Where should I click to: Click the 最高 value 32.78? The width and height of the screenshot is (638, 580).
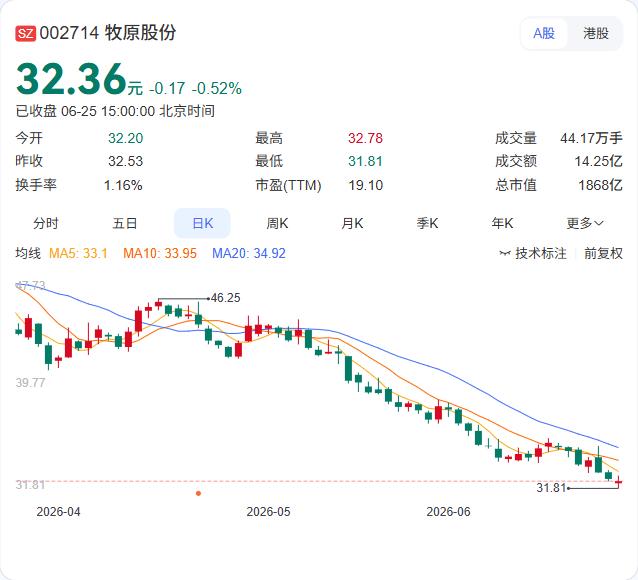pos(365,138)
